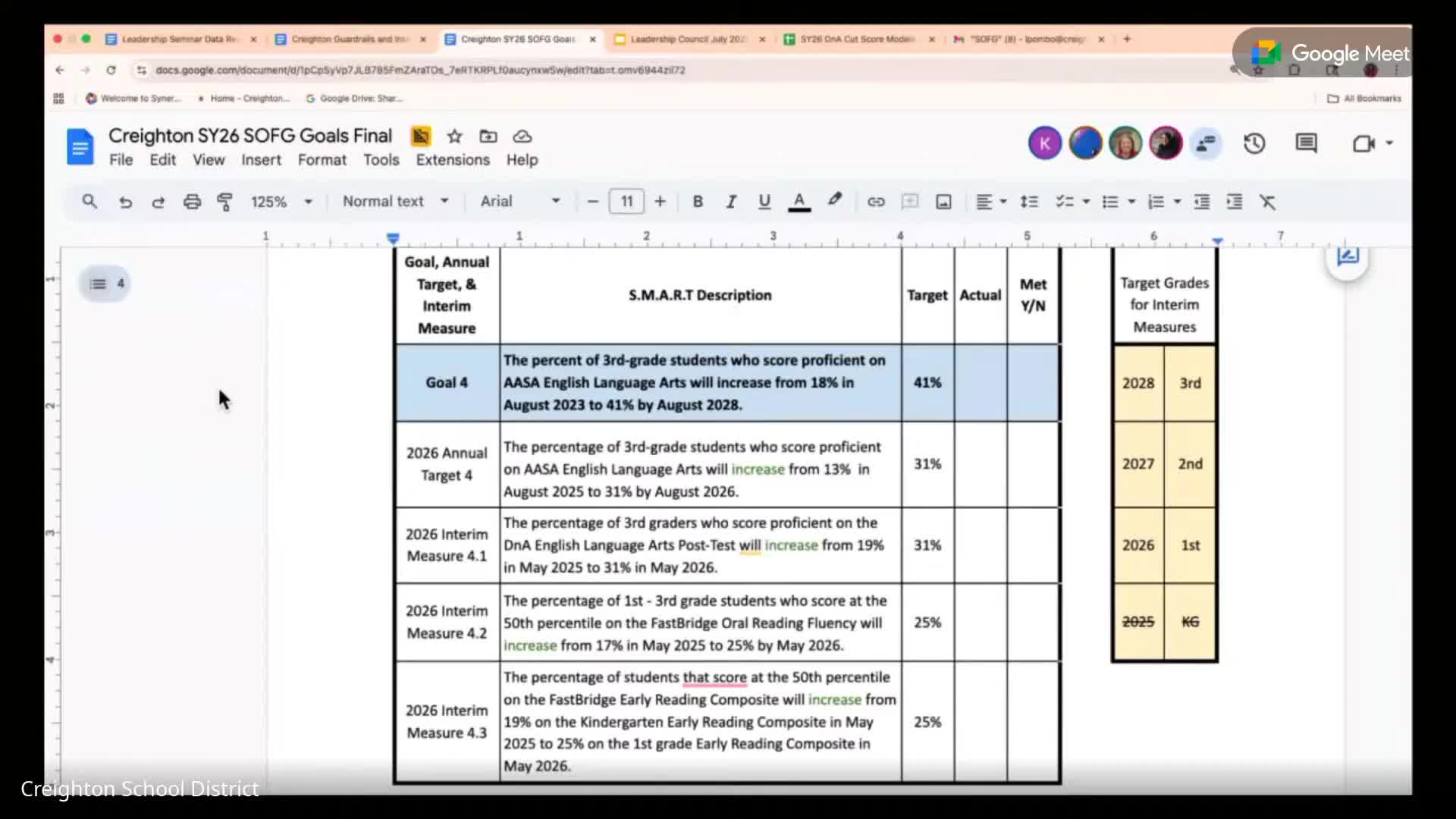1456x819 pixels.
Task: Open the text color picker
Action: [x=799, y=202]
